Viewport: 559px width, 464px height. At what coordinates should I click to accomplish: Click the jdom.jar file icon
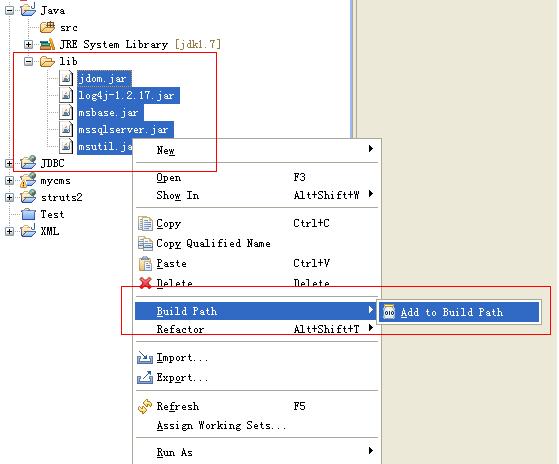[66, 78]
